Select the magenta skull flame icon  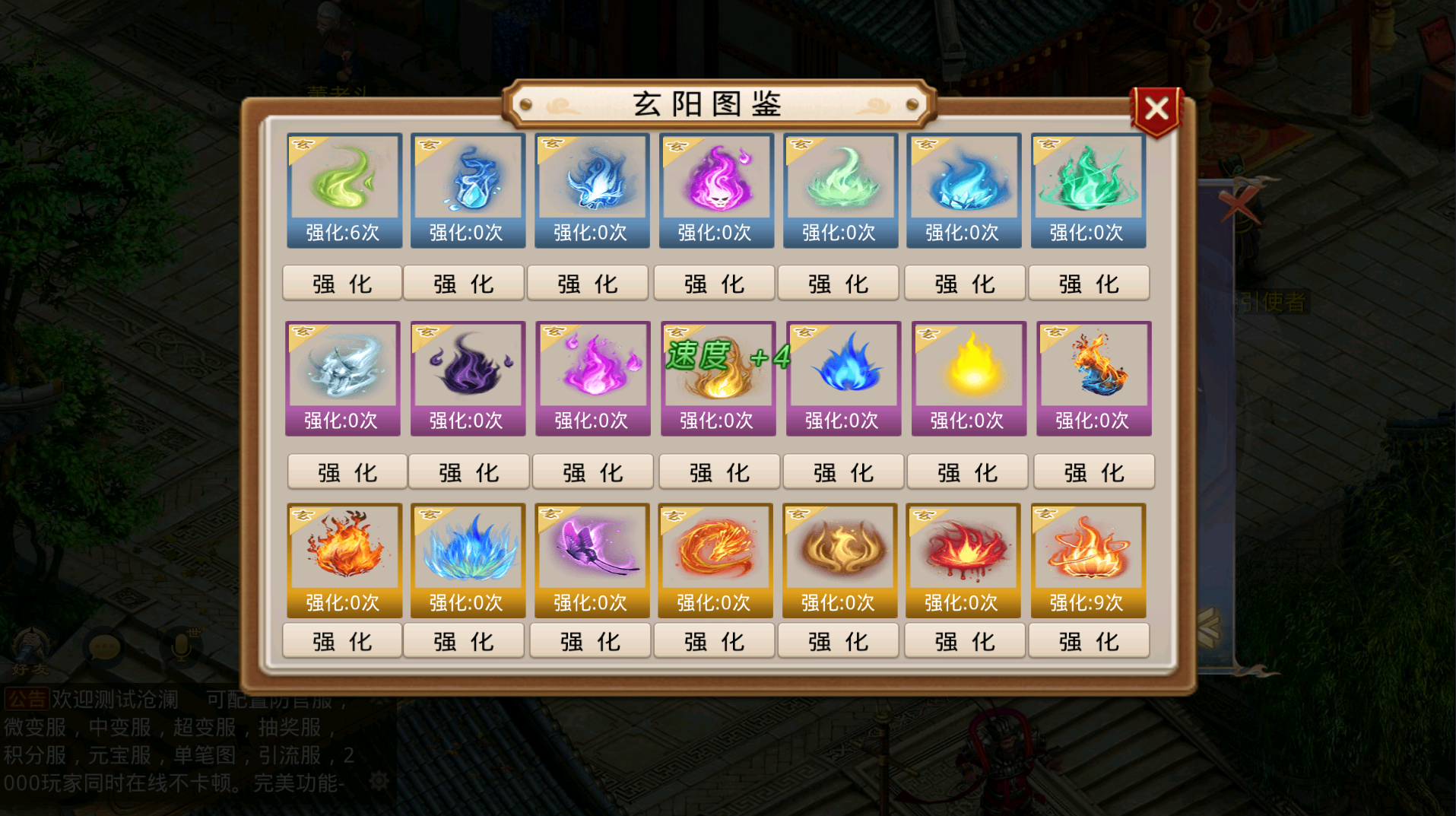tap(716, 190)
